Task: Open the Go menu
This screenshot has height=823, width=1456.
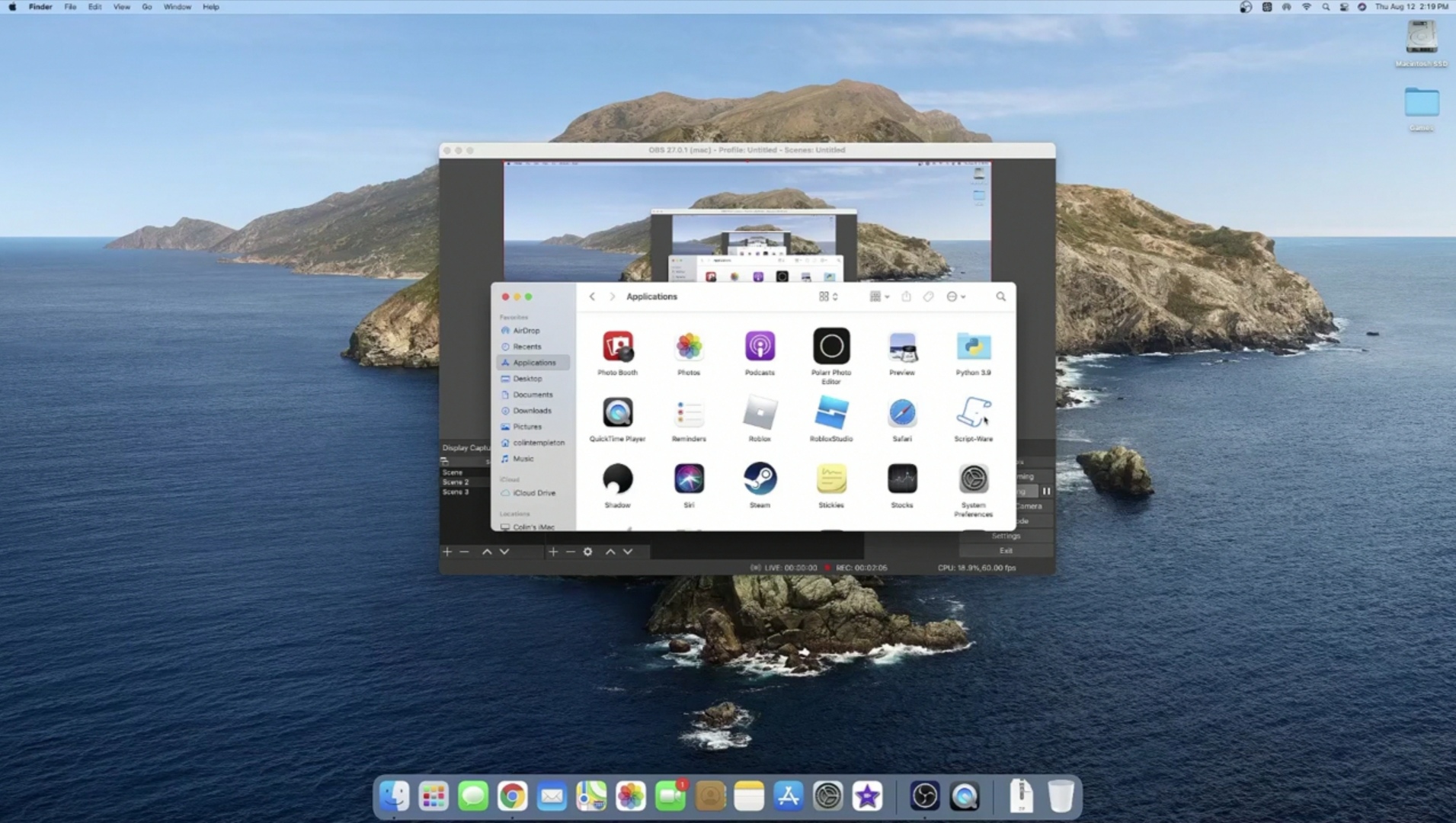Action: click(147, 7)
